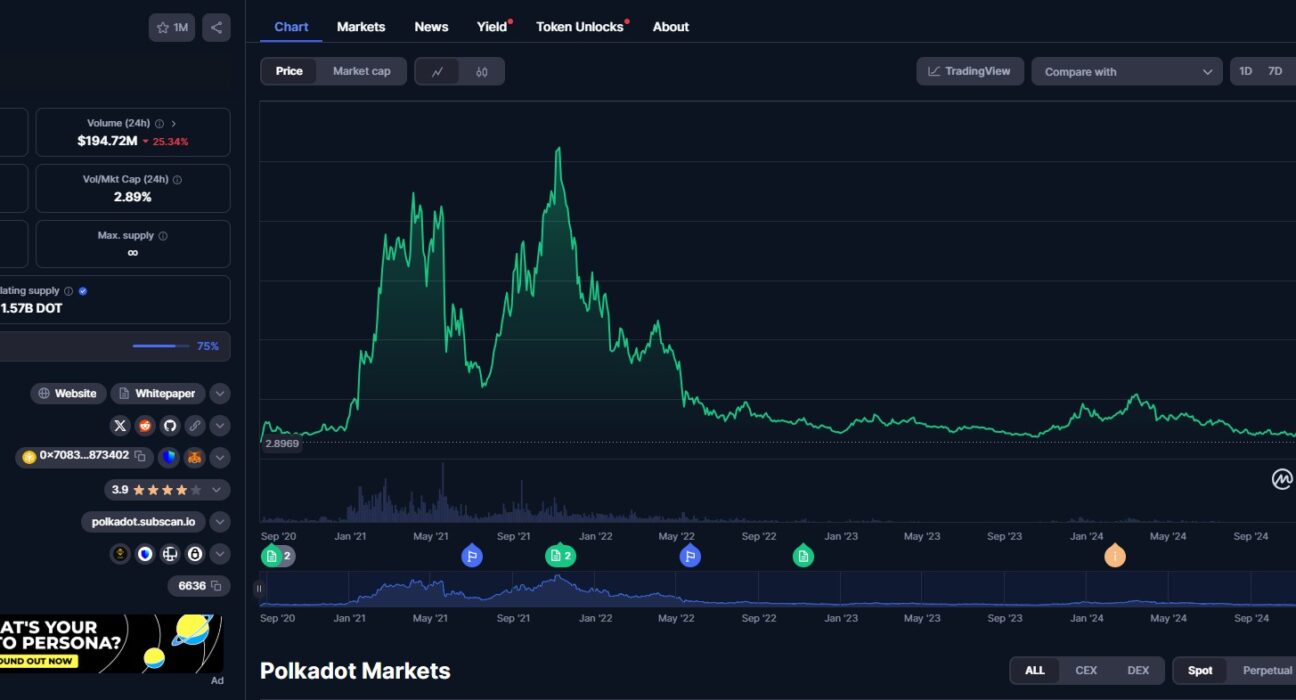1296x700 pixels.
Task: Click the gold-and-black wallet icon
Action: (120, 554)
